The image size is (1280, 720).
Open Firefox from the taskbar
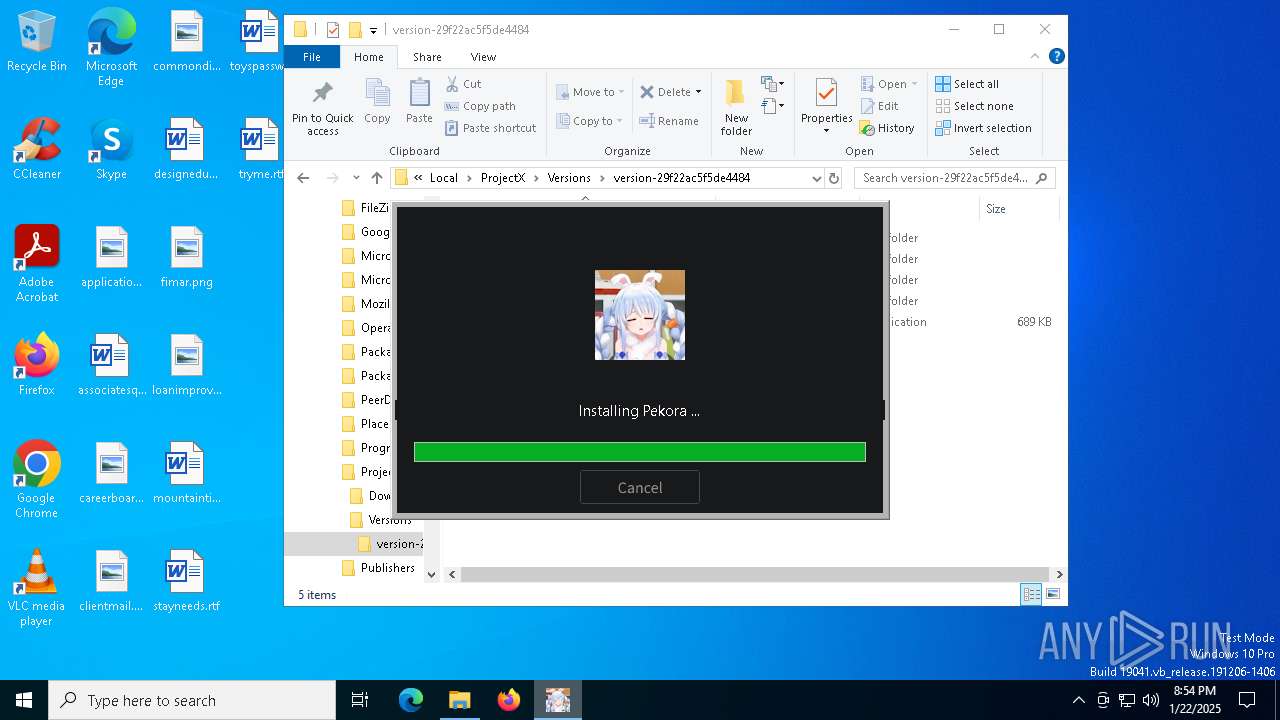(509, 700)
